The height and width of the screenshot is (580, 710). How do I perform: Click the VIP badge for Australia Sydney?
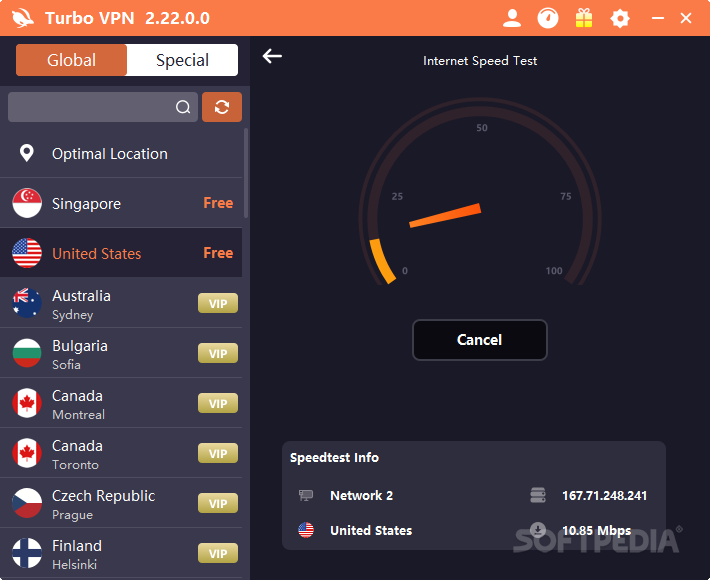[218, 303]
